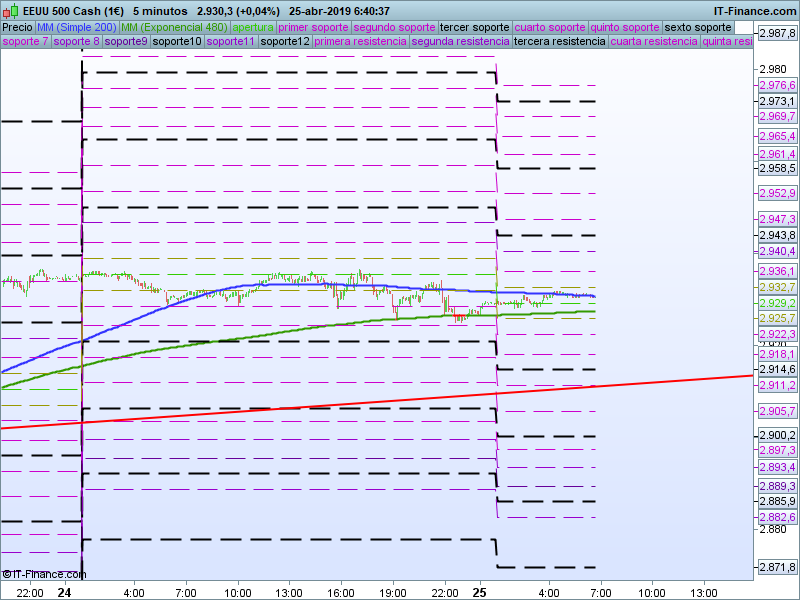Select the apertura indicator label
Screen dimensions: 800x600
pyautogui.click(x=253, y=28)
